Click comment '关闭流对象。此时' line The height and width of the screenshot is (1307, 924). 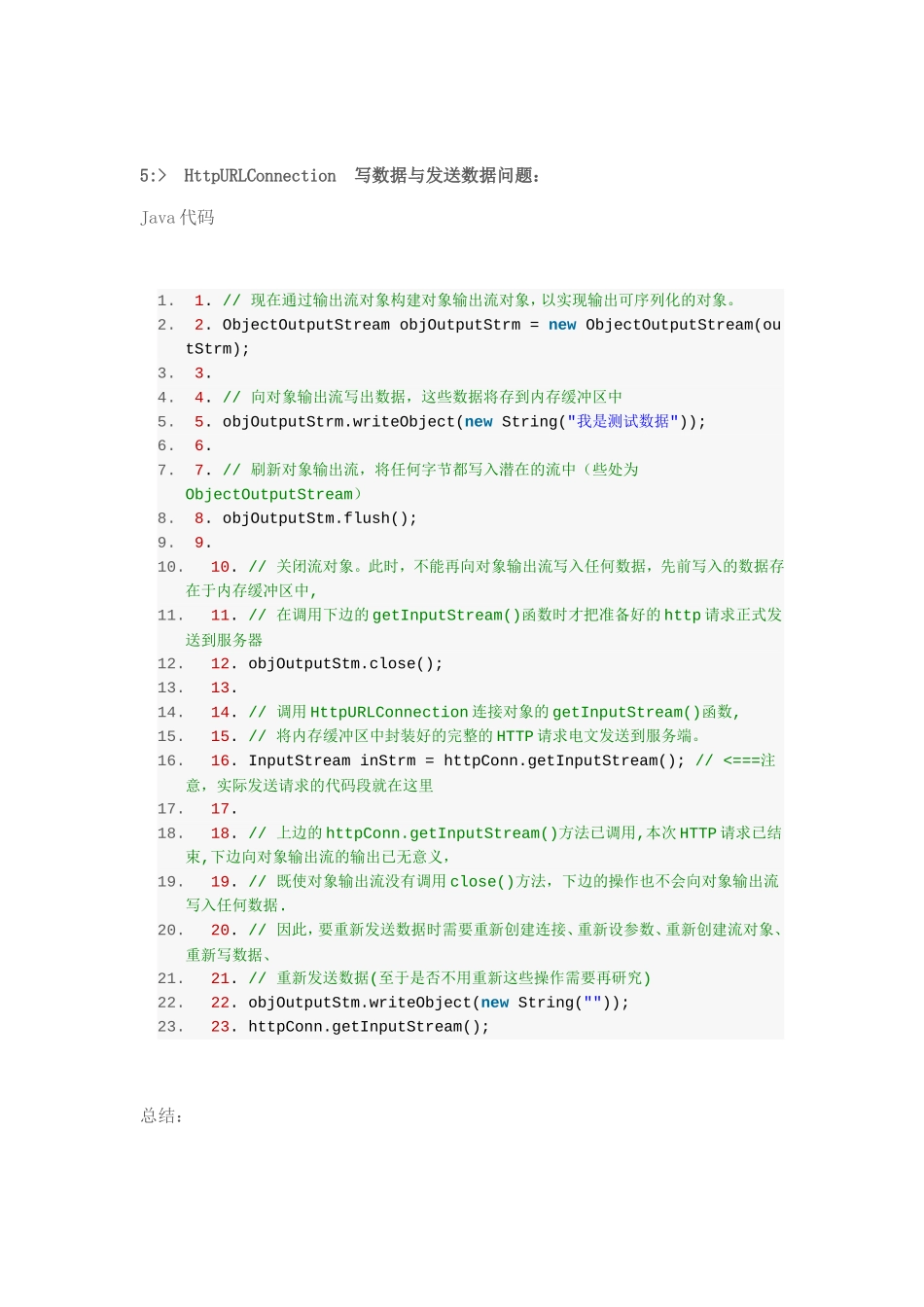[x=516, y=566]
